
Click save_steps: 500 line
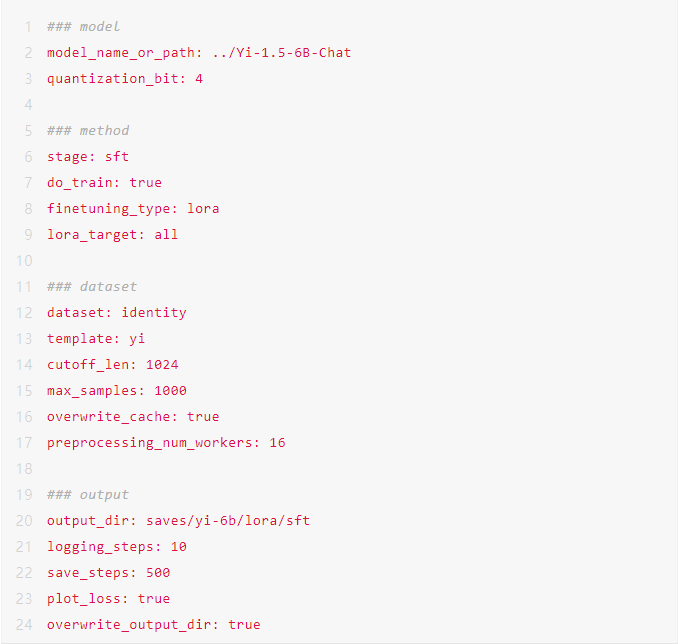click(108, 573)
